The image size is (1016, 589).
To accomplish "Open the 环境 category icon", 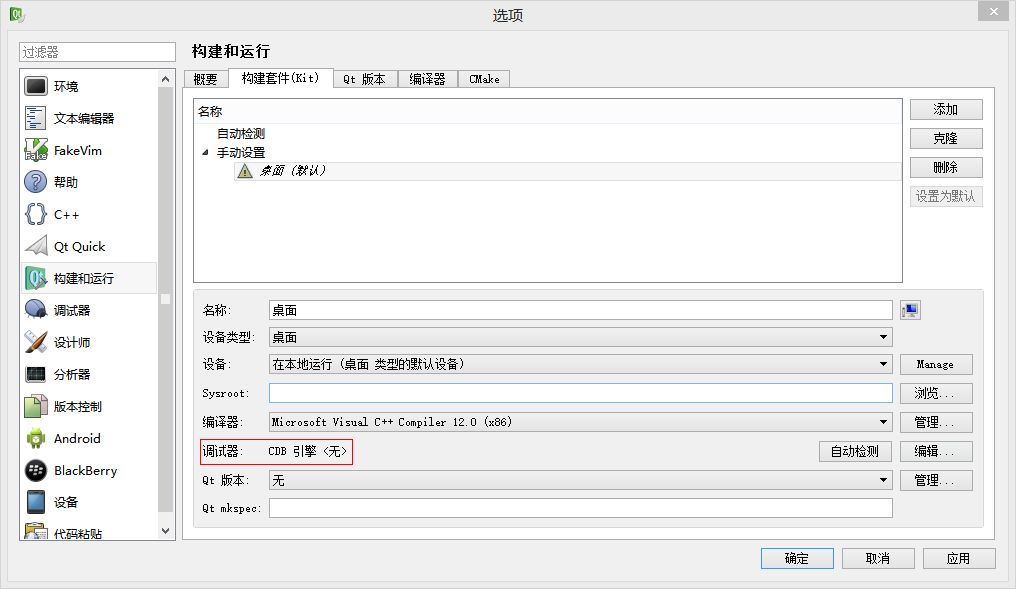I will [x=36, y=86].
